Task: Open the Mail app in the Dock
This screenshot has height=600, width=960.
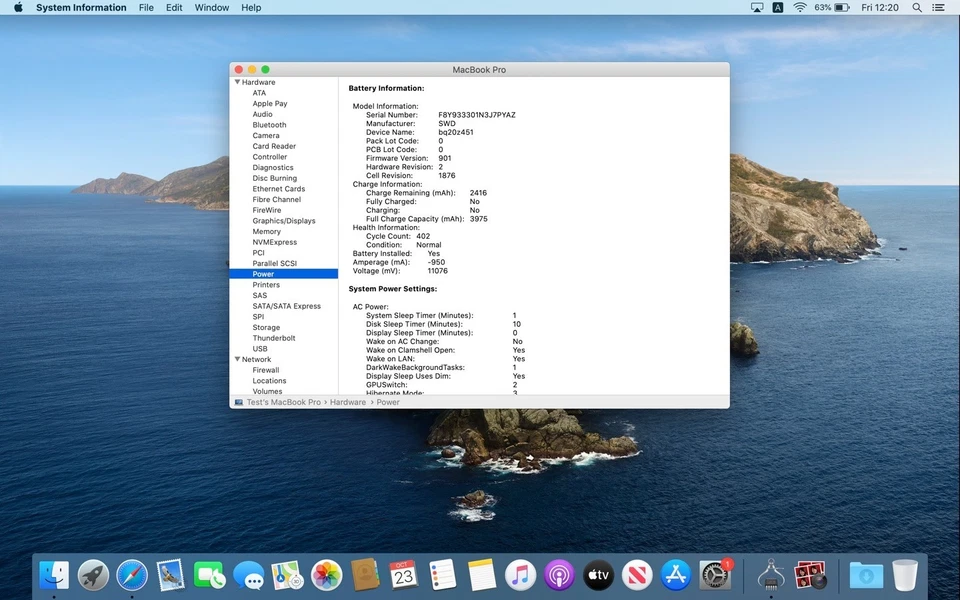Action: click(x=170, y=576)
